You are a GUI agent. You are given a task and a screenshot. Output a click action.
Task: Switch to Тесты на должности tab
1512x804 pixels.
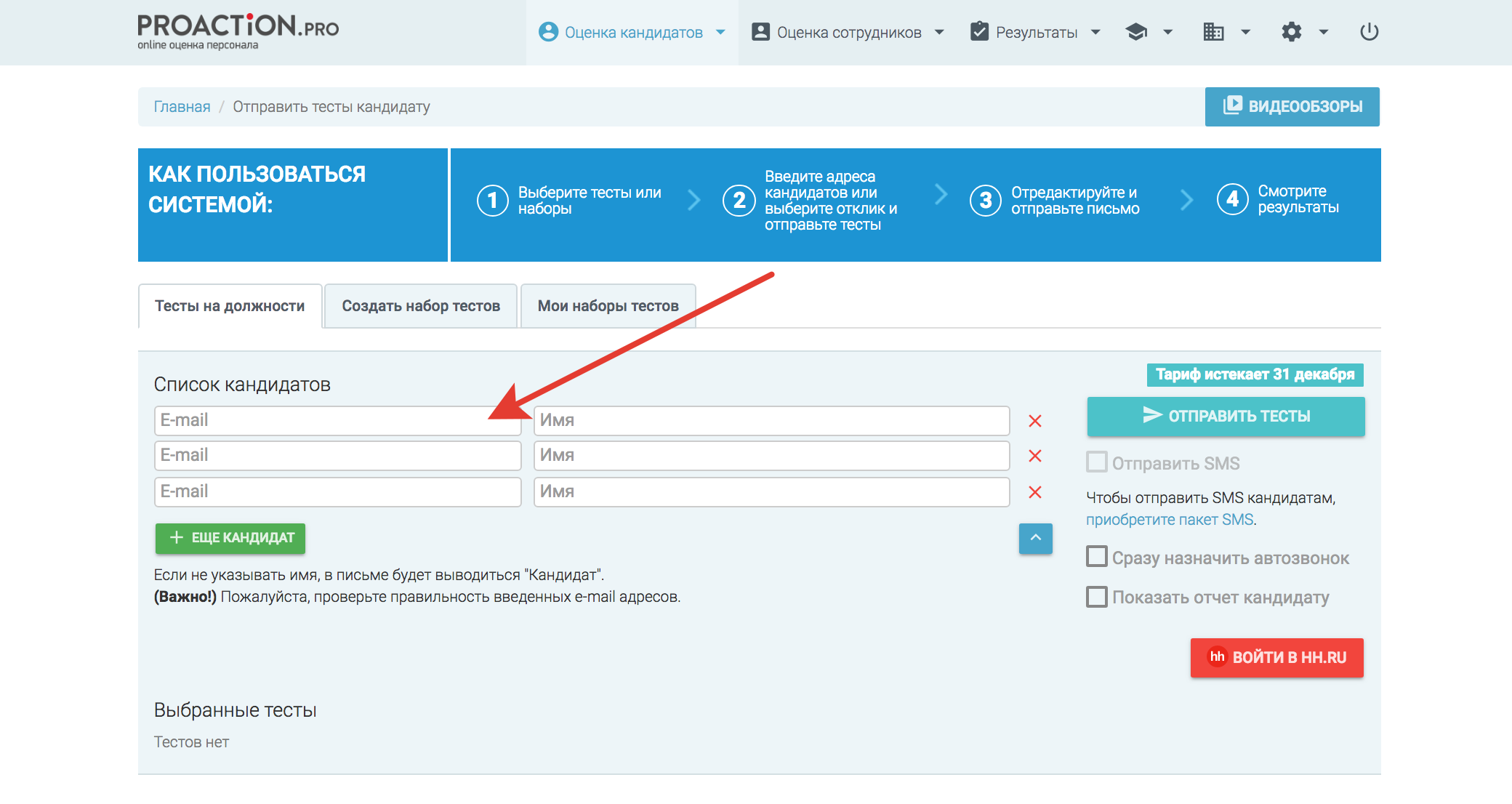(230, 306)
